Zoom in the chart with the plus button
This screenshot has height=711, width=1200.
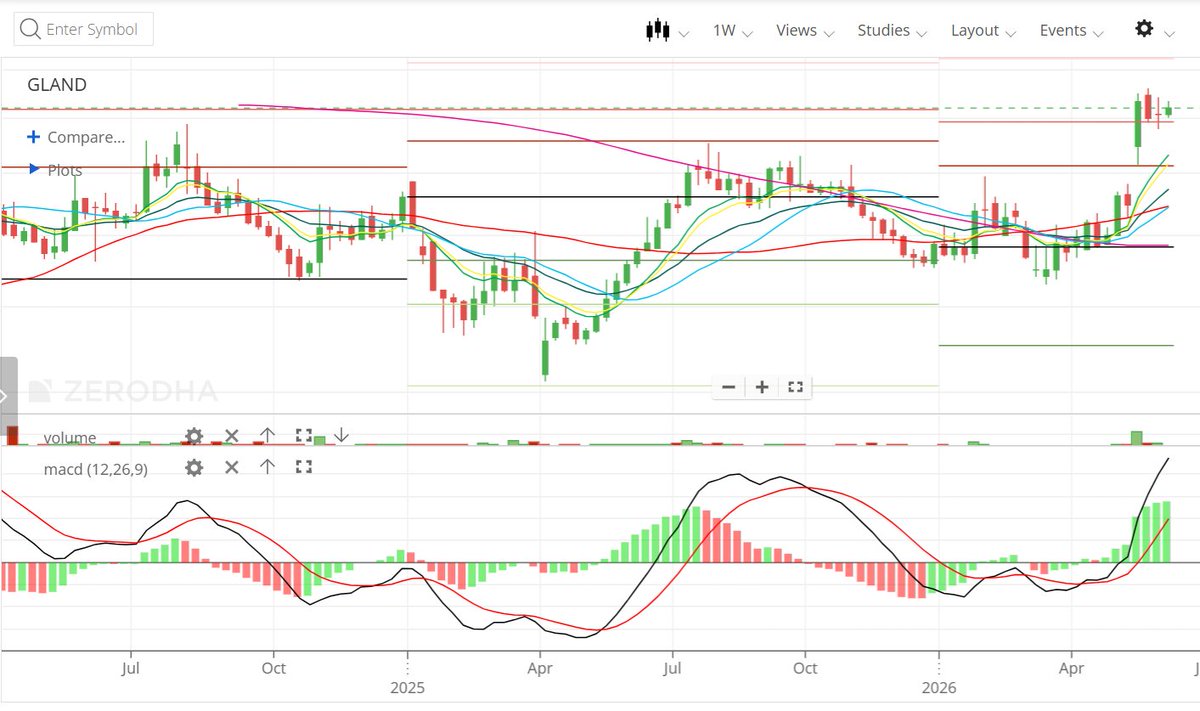click(762, 387)
